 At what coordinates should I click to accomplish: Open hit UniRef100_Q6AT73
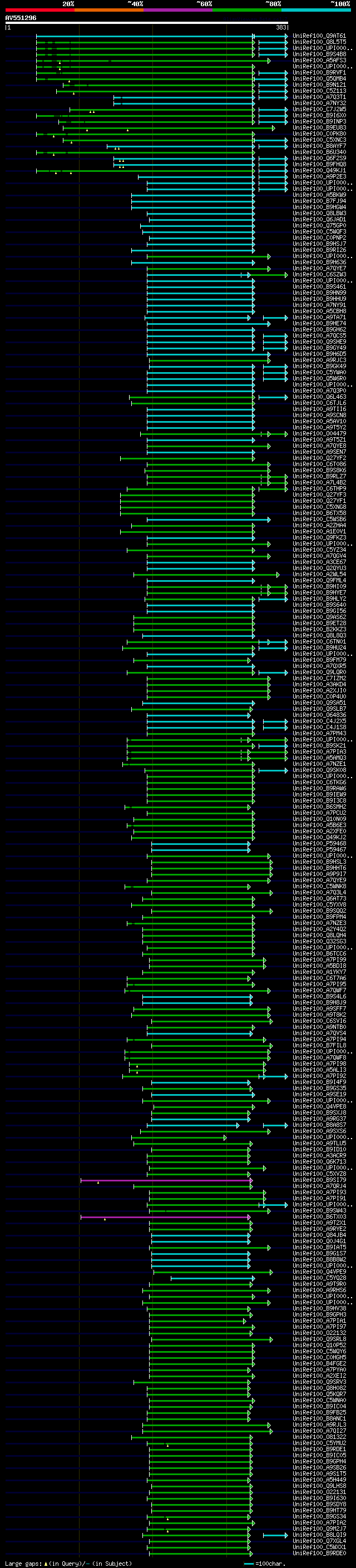[319, 898]
